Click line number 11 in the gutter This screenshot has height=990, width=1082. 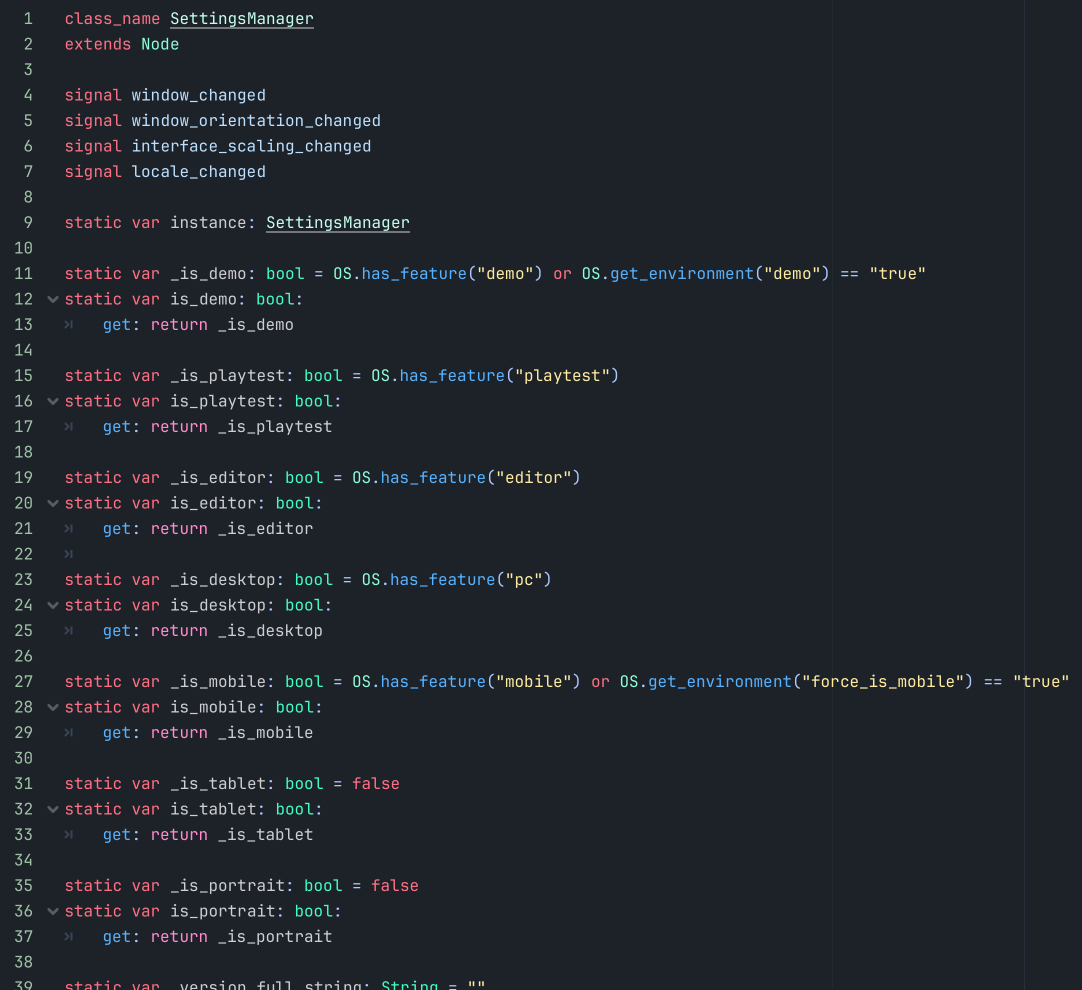pyautogui.click(x=24, y=274)
